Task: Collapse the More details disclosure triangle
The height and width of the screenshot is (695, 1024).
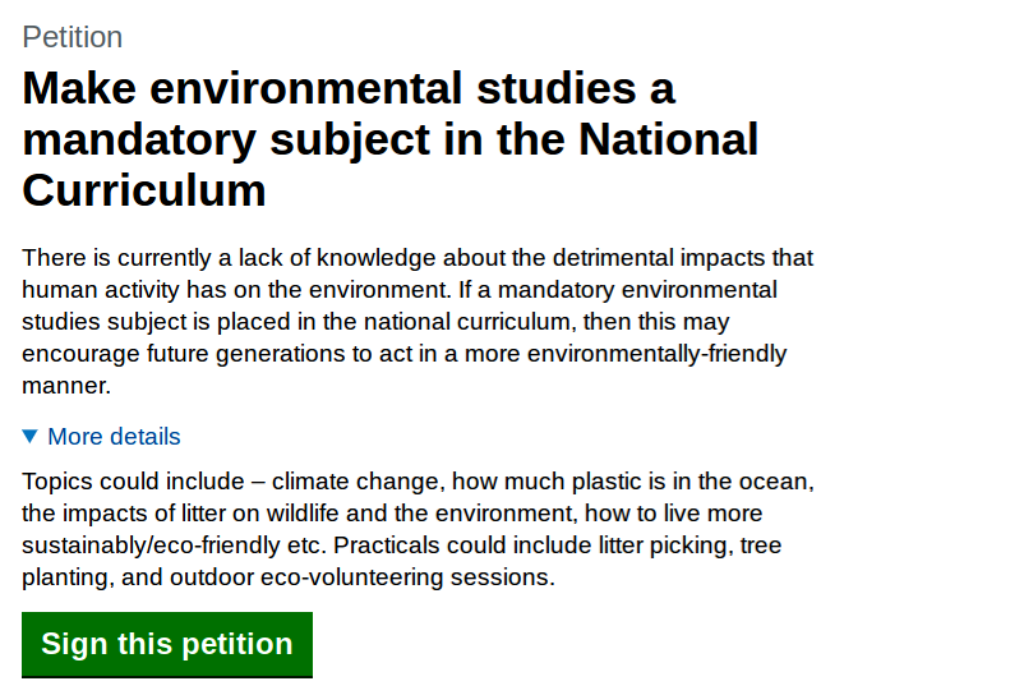Action: point(30,436)
